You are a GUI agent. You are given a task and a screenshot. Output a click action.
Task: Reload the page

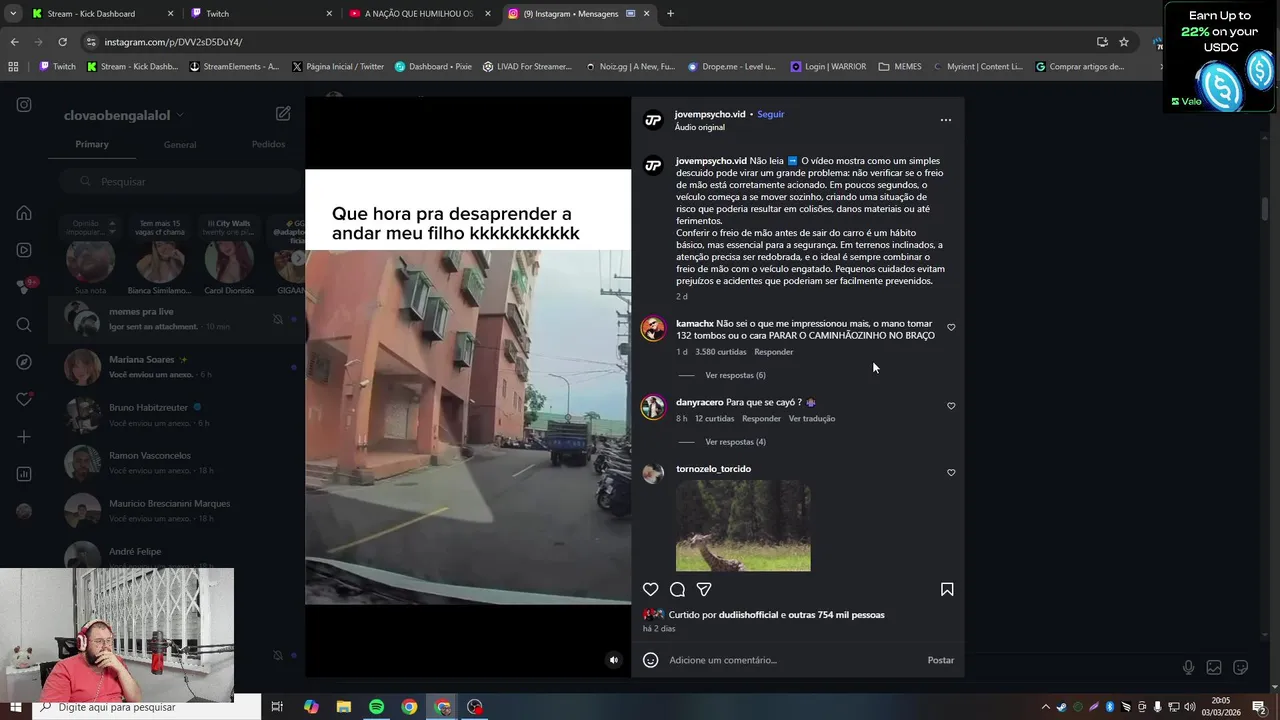pos(62,42)
